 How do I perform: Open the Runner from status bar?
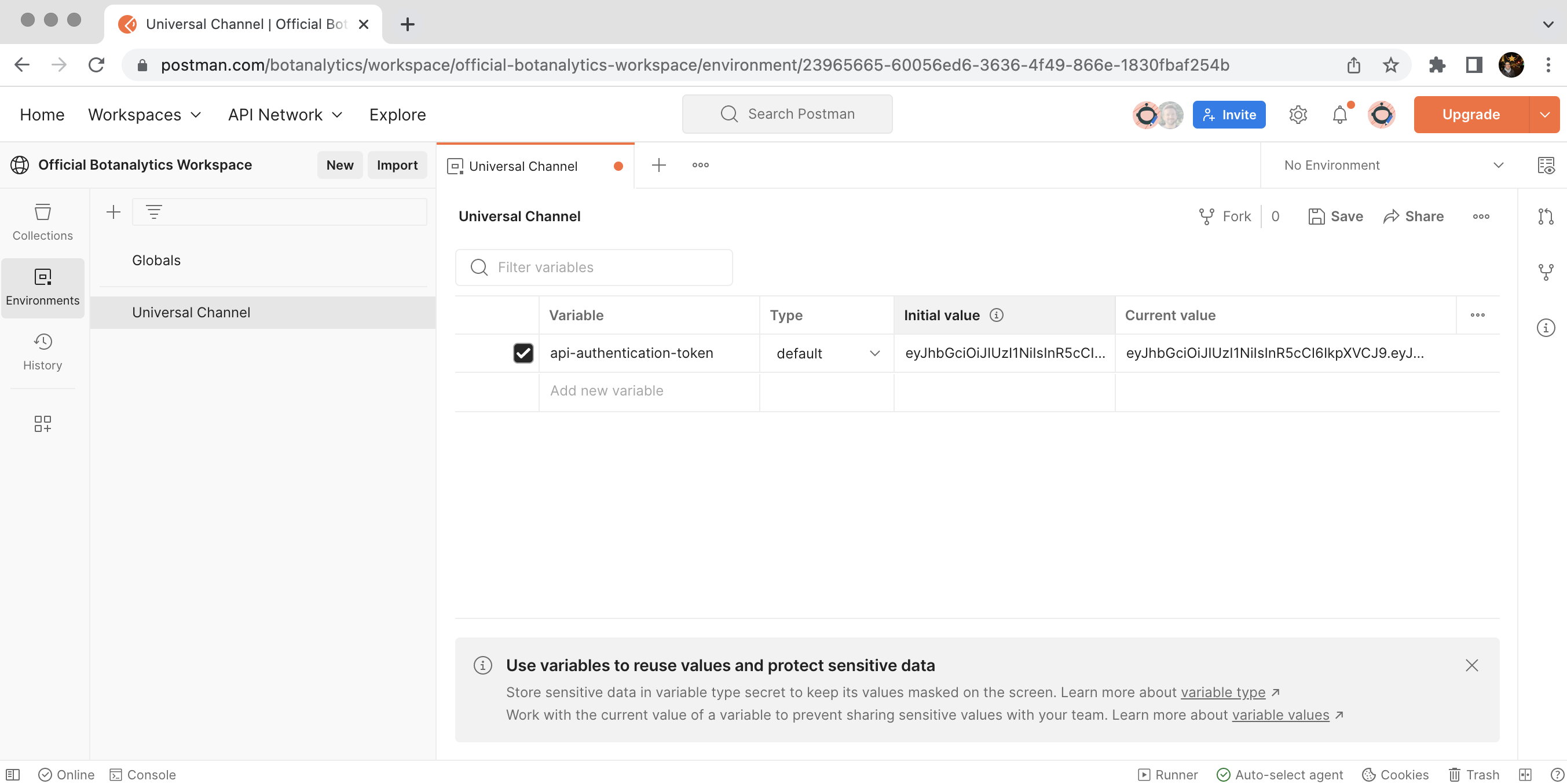tap(1168, 774)
